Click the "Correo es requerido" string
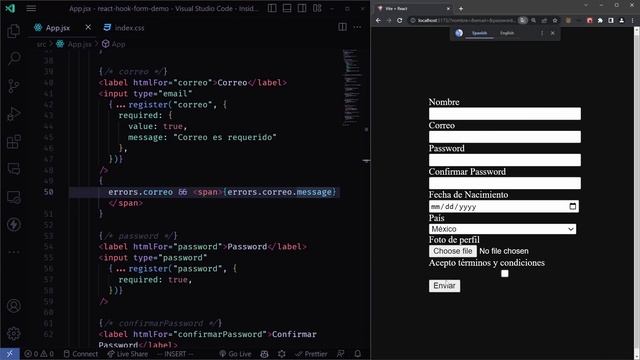 (225, 137)
